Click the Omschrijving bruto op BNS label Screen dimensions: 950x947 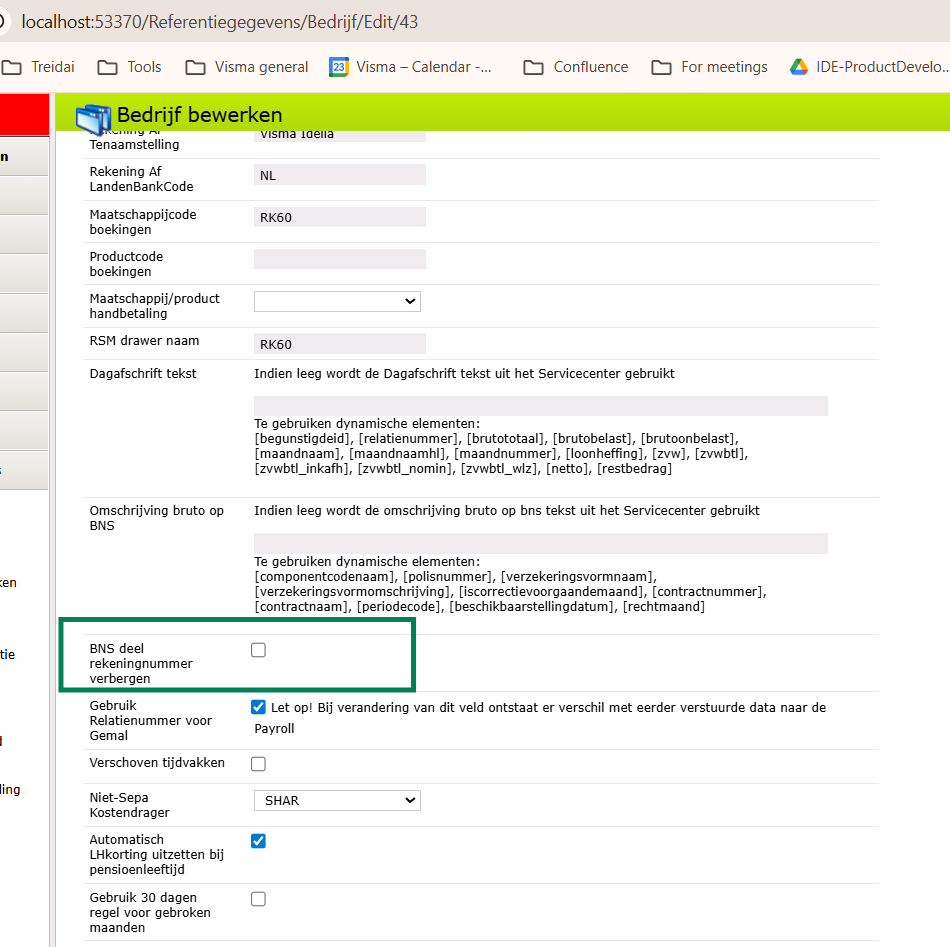click(x=157, y=518)
